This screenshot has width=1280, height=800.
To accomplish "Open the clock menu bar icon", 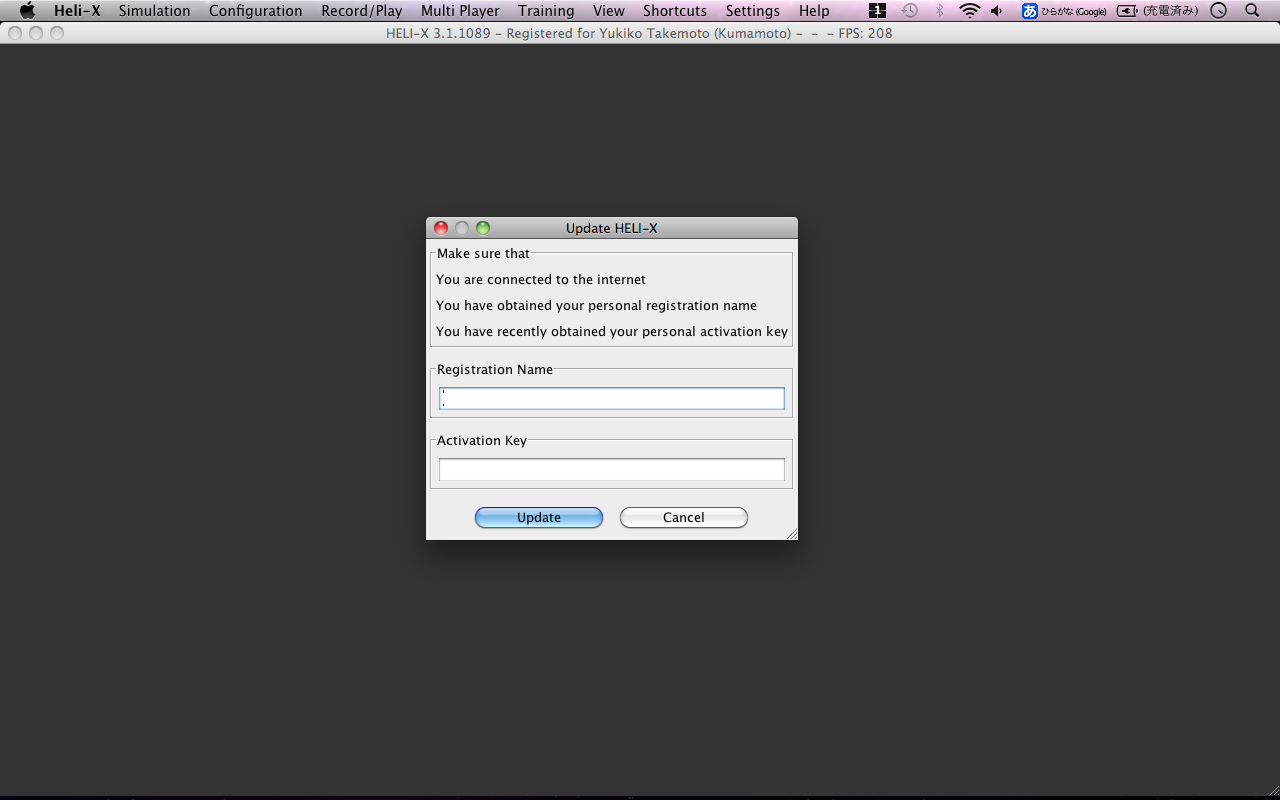I will pyautogui.click(x=1218, y=11).
